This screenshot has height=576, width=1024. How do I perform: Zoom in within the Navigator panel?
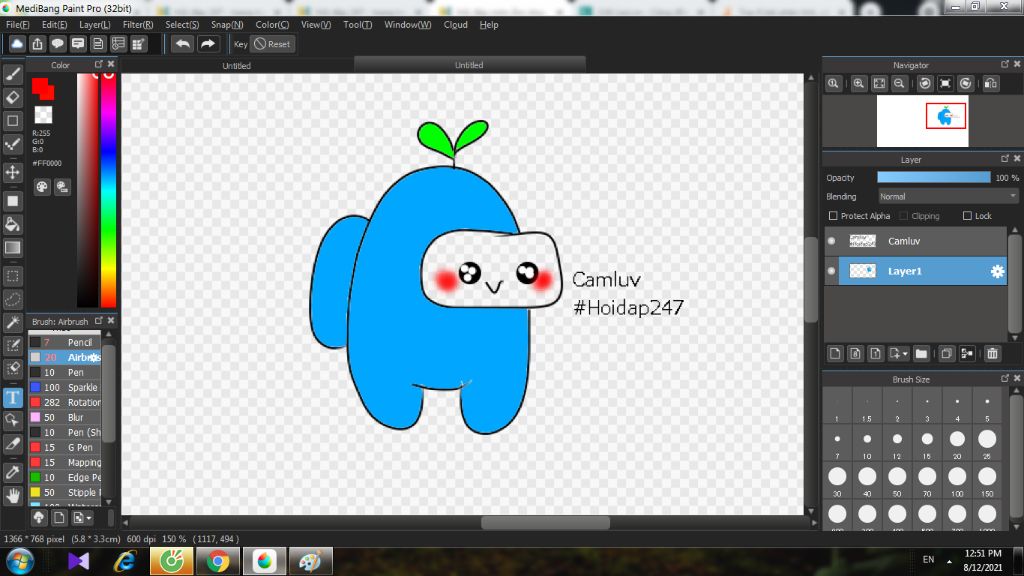pyautogui.click(x=859, y=84)
